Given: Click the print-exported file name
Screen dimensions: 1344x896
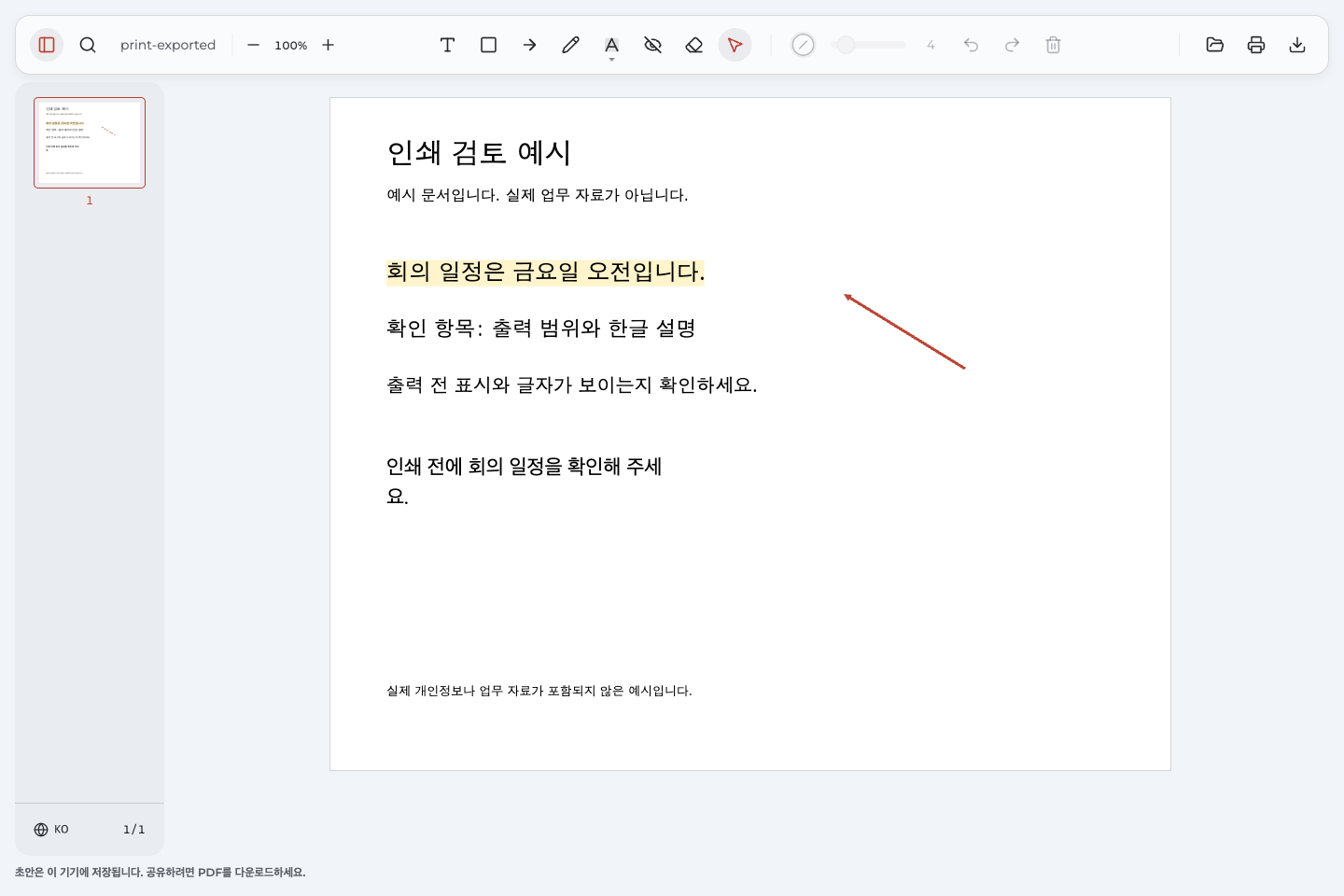Looking at the screenshot, I should (168, 45).
